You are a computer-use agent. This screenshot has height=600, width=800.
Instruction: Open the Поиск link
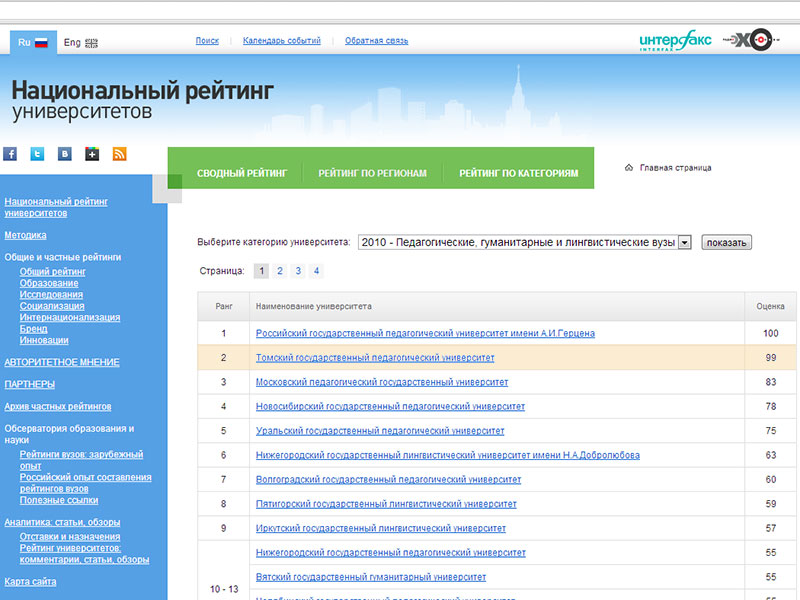(207, 41)
